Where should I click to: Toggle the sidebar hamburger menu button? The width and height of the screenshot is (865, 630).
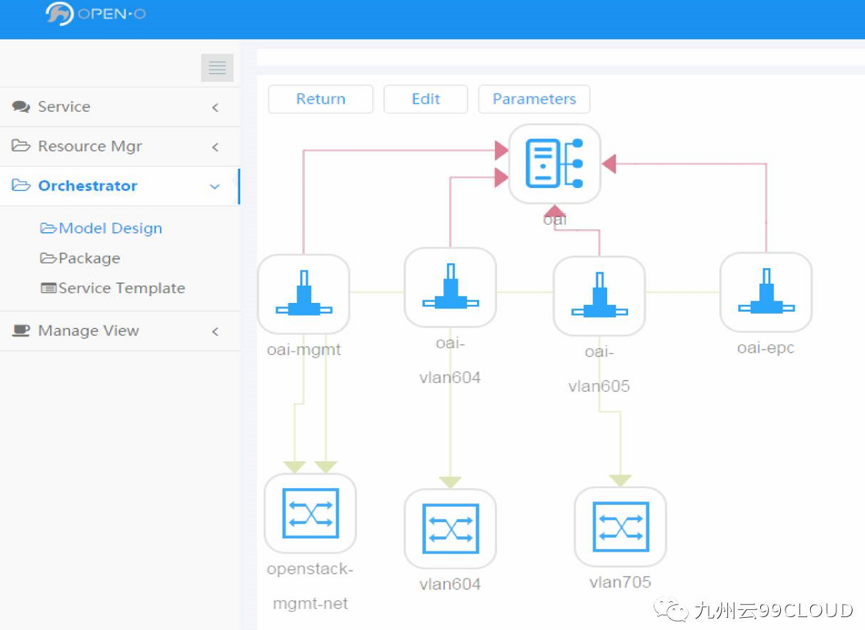point(217,68)
